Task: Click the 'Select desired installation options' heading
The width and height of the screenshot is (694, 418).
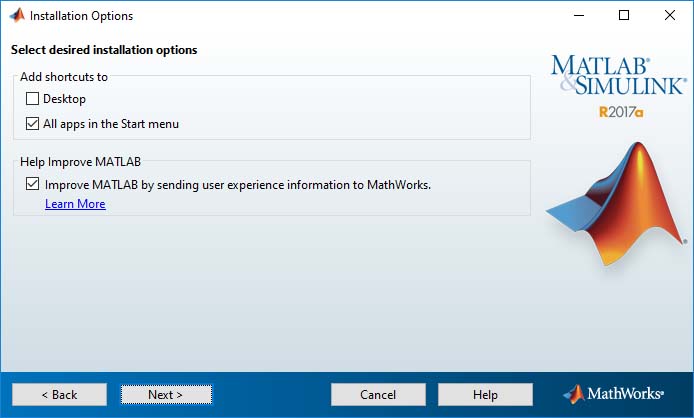Action: [x=104, y=50]
